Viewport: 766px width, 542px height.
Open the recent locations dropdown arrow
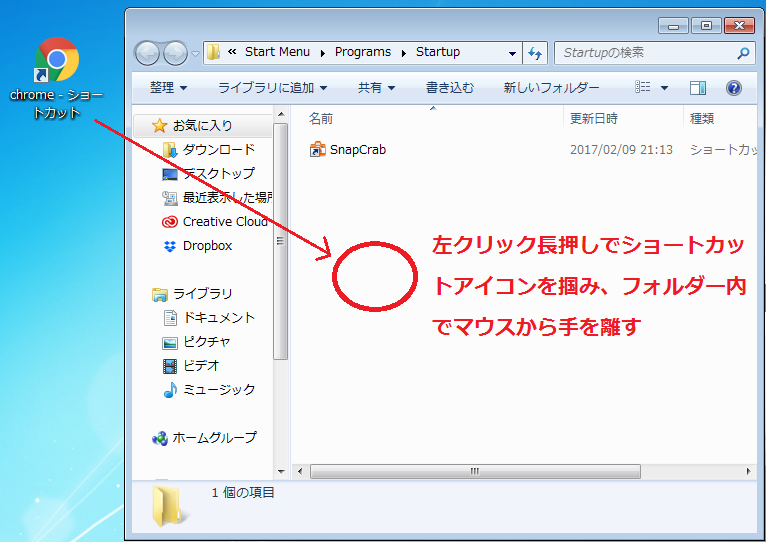pyautogui.click(x=195, y=53)
